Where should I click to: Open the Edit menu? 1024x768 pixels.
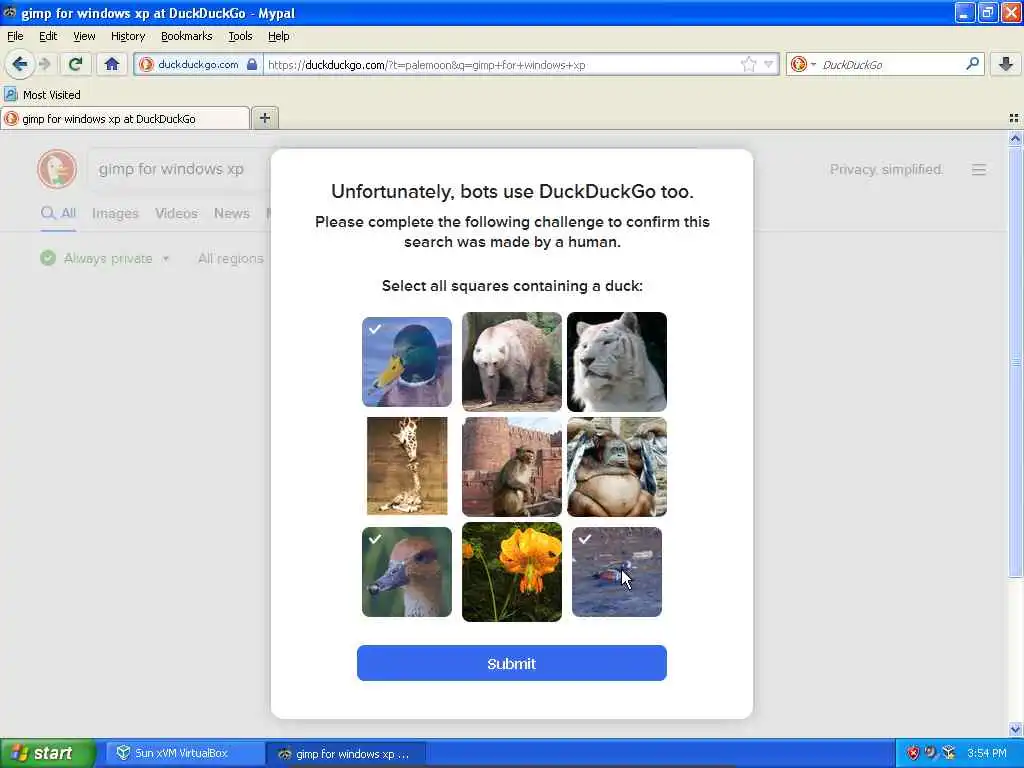click(48, 37)
